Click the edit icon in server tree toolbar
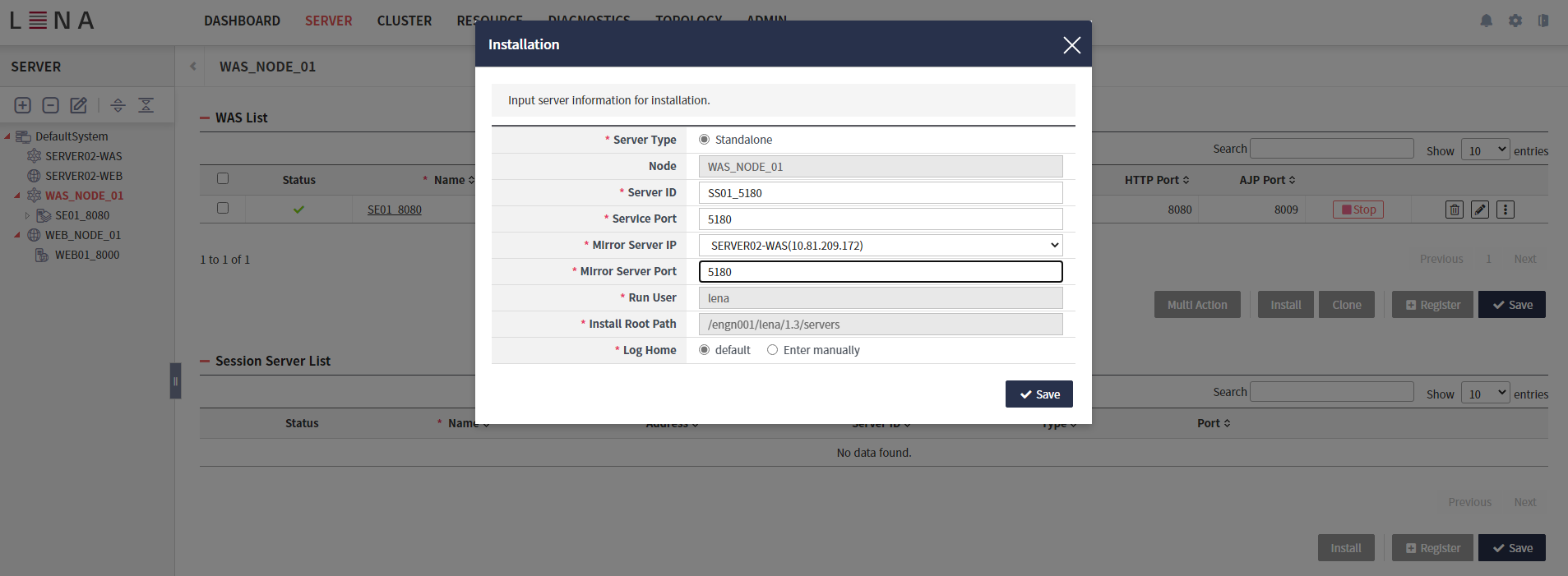1568x576 pixels. 78,105
